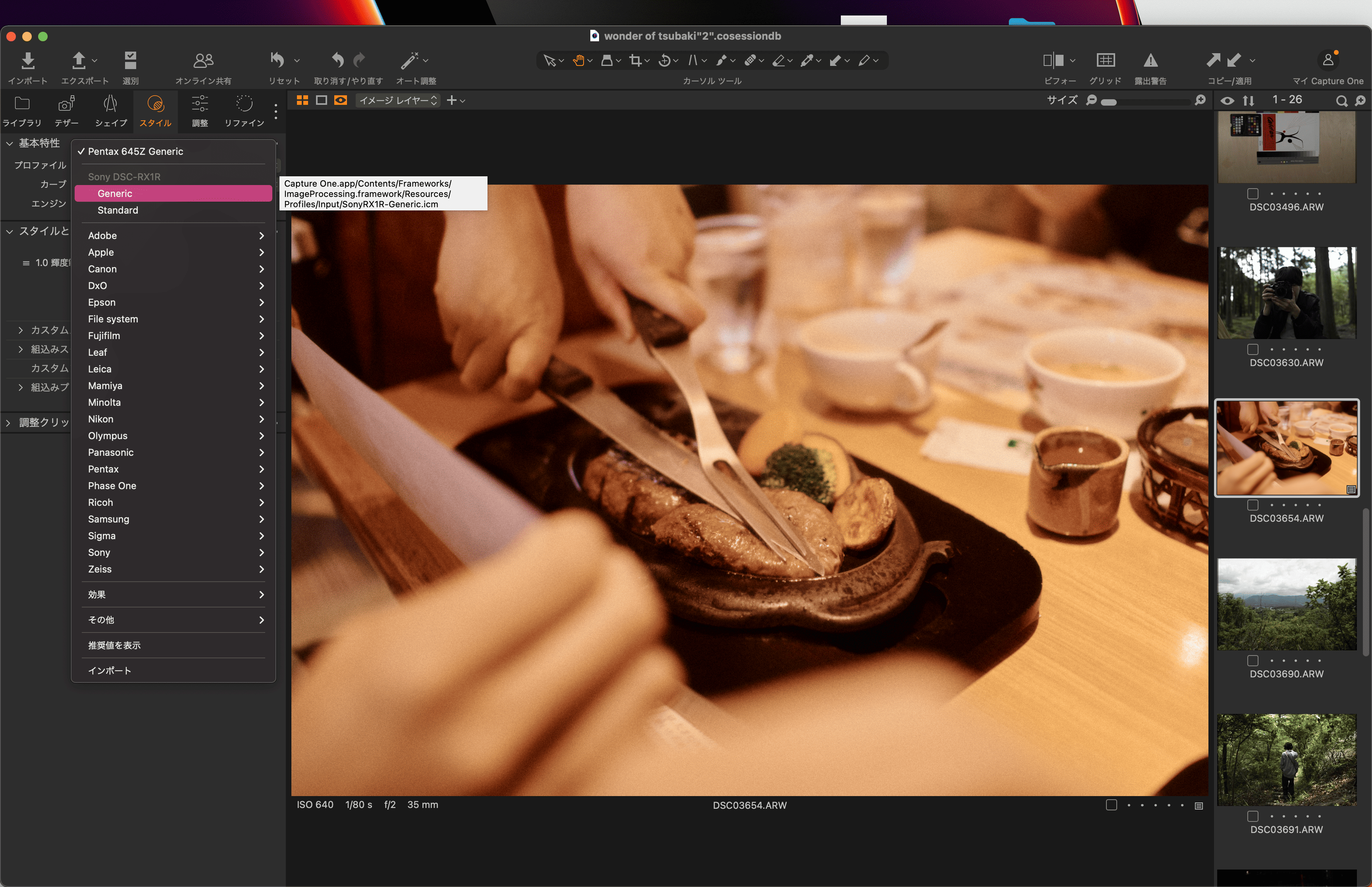Check the color tag box for DSC03630.ARW

[1253, 350]
